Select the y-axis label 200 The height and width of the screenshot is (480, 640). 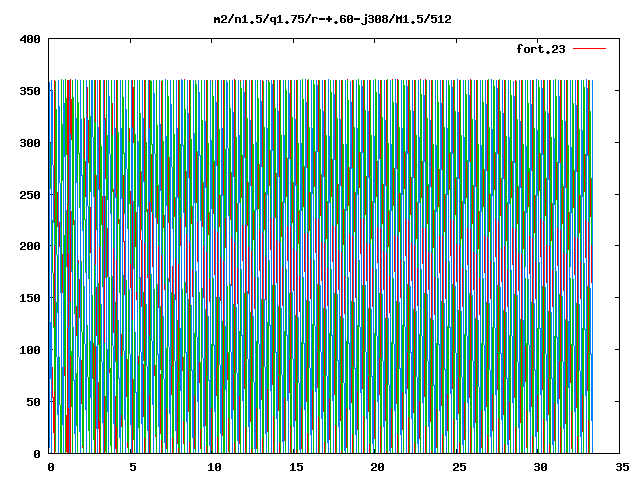coord(30,246)
